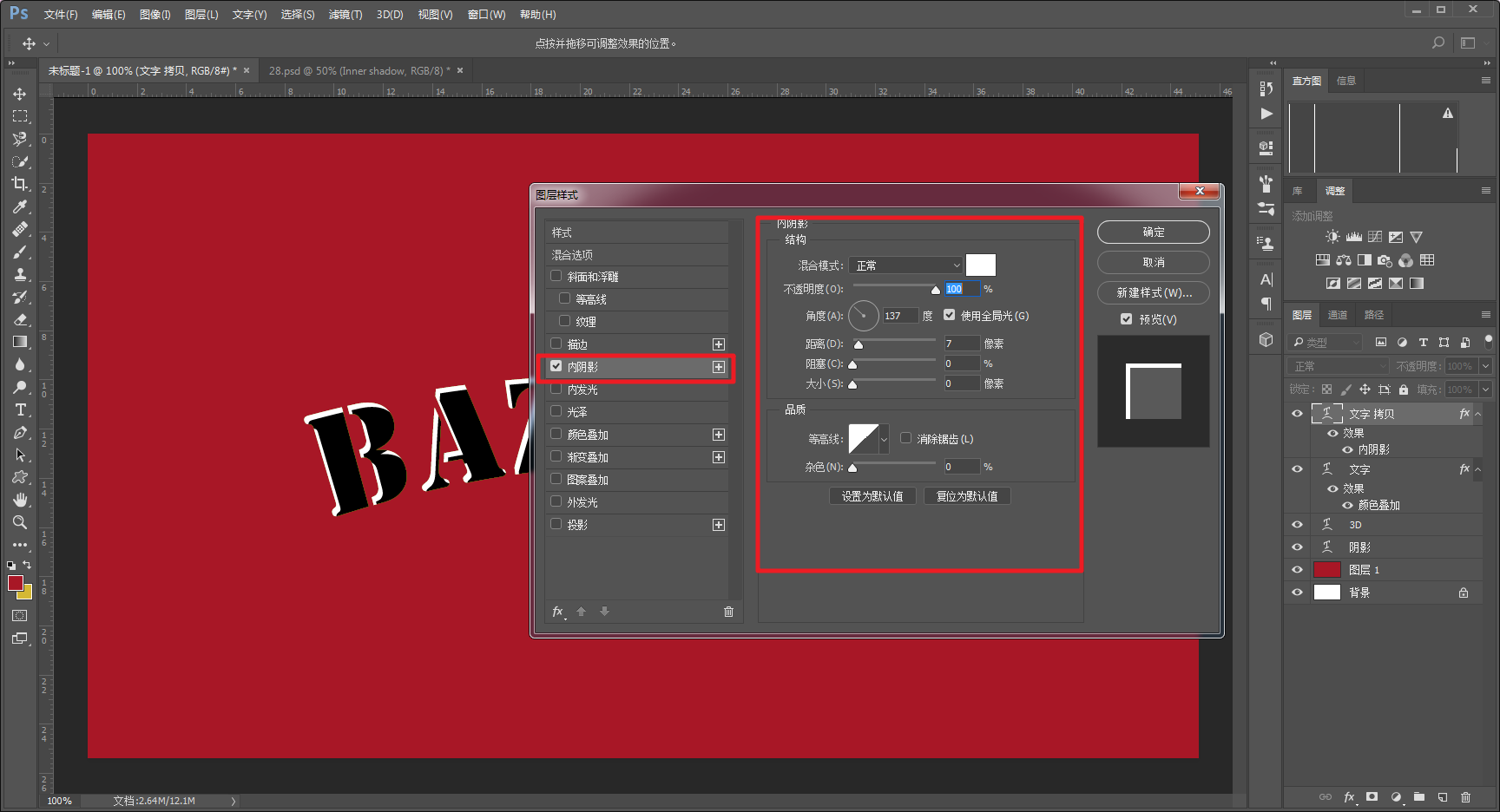Open the inner shadow color swatch
The height and width of the screenshot is (812, 1500).
coord(981,265)
